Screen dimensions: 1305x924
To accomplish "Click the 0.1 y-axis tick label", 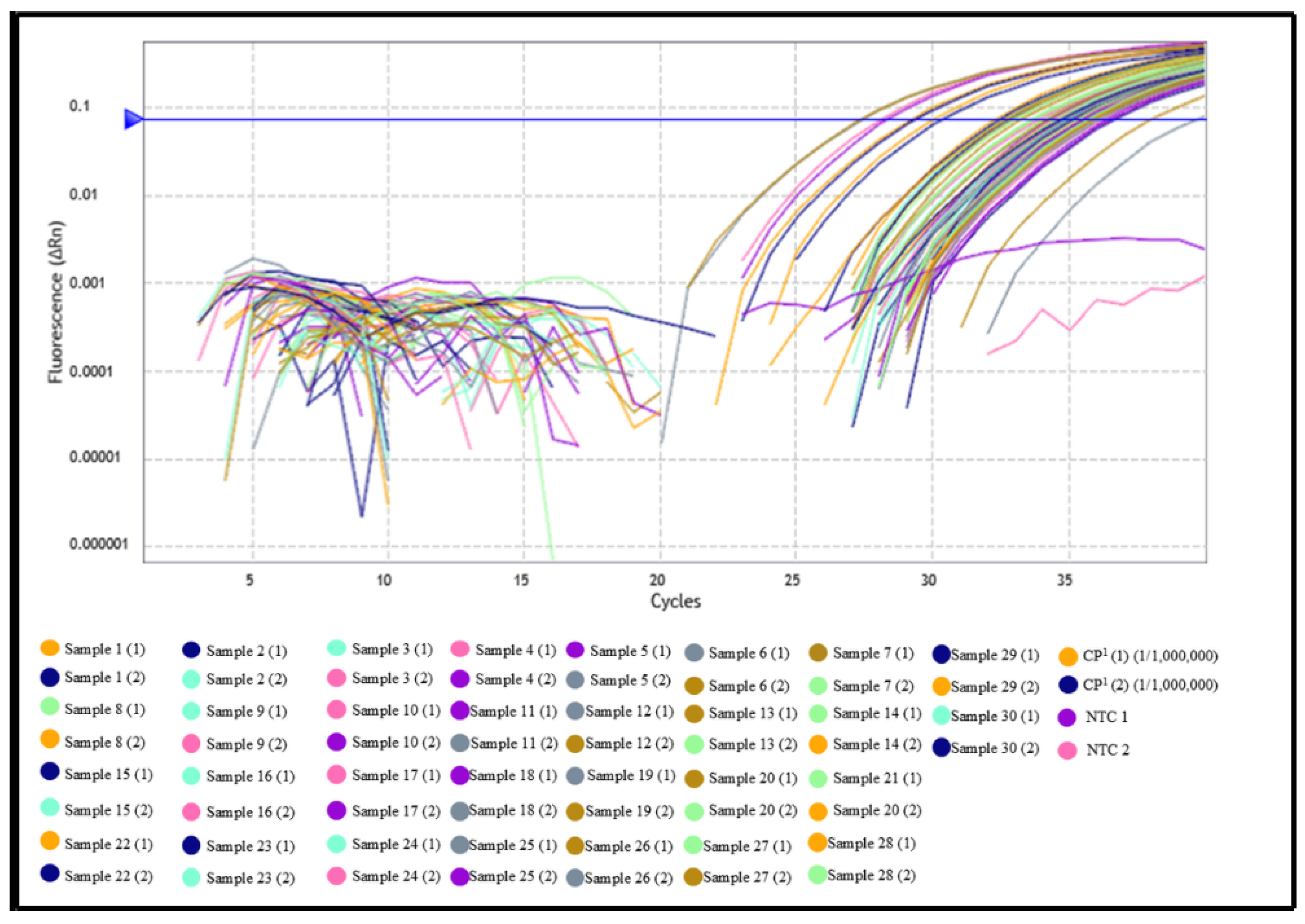I will tap(79, 106).
